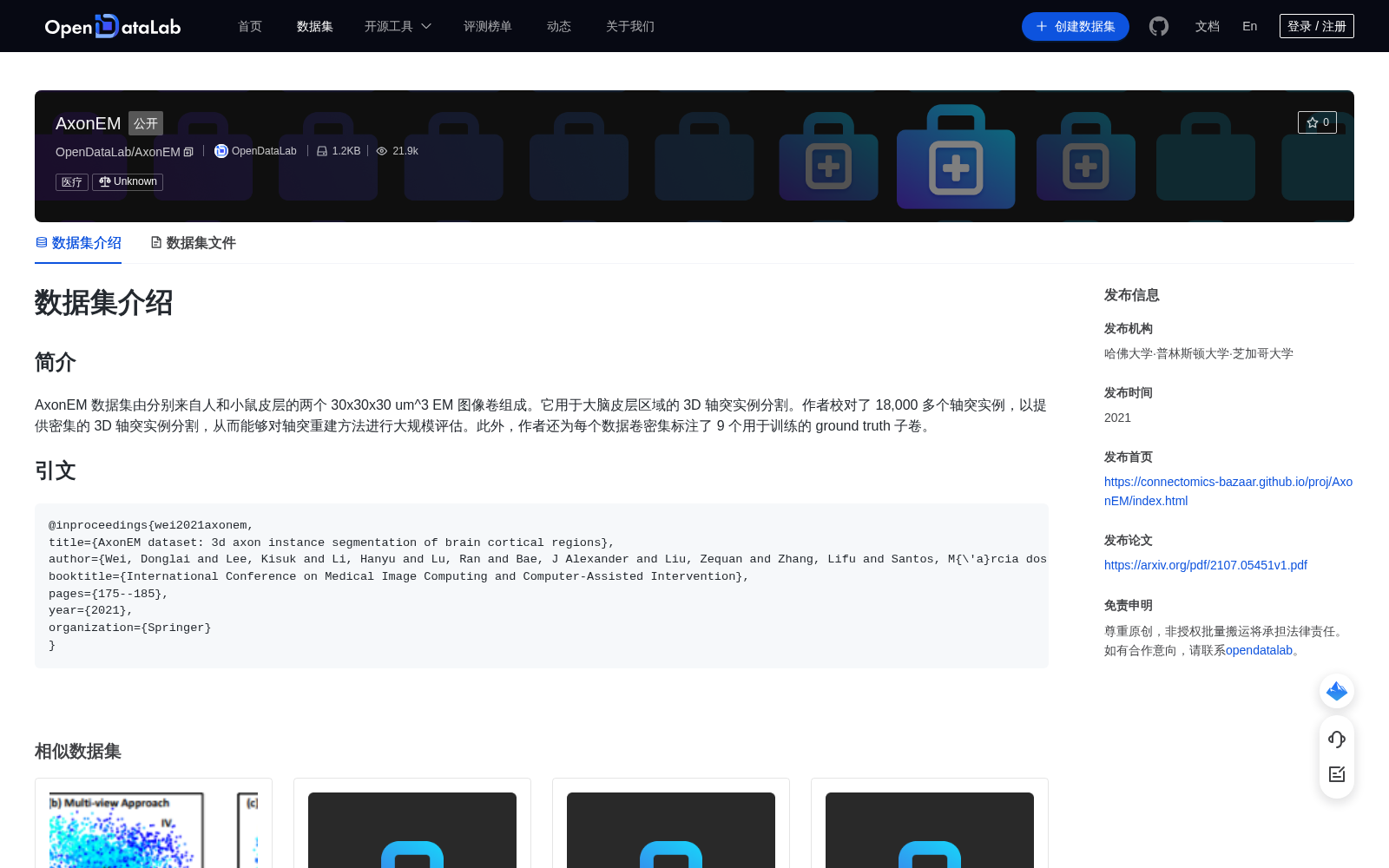Copy the OpenDataLab/AxonEM path icon
The width and height of the screenshot is (1389, 868).
(188, 152)
